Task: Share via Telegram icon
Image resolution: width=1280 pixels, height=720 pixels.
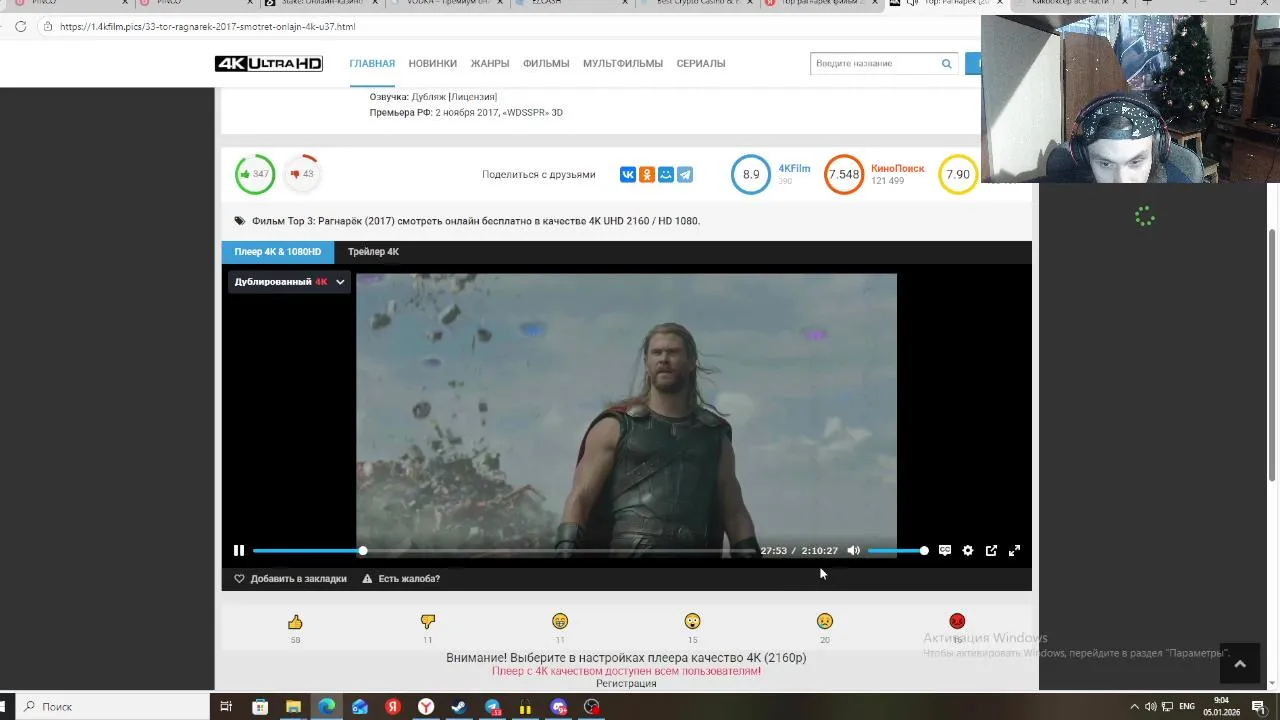Action: pos(685,175)
